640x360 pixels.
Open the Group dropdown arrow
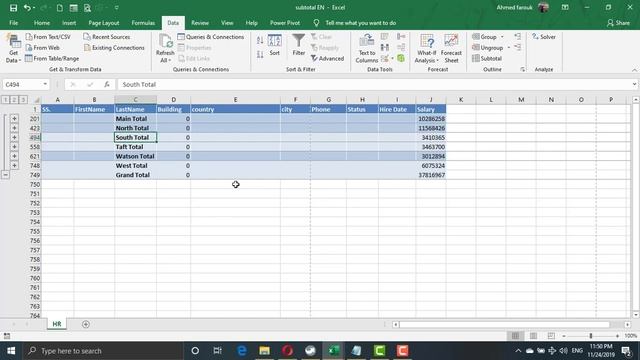[x=502, y=37]
